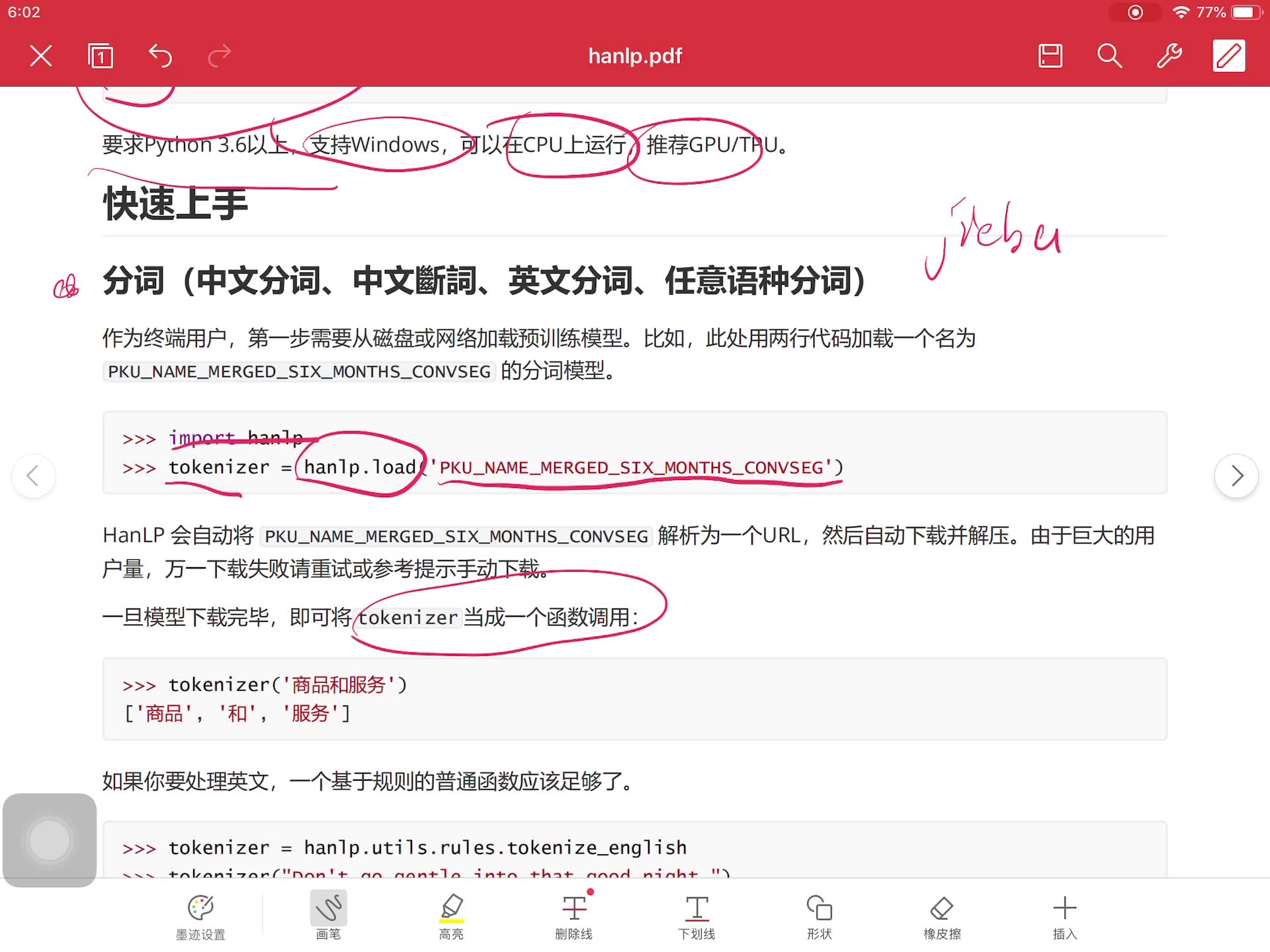Tap the 6:02 clock

click(x=24, y=13)
